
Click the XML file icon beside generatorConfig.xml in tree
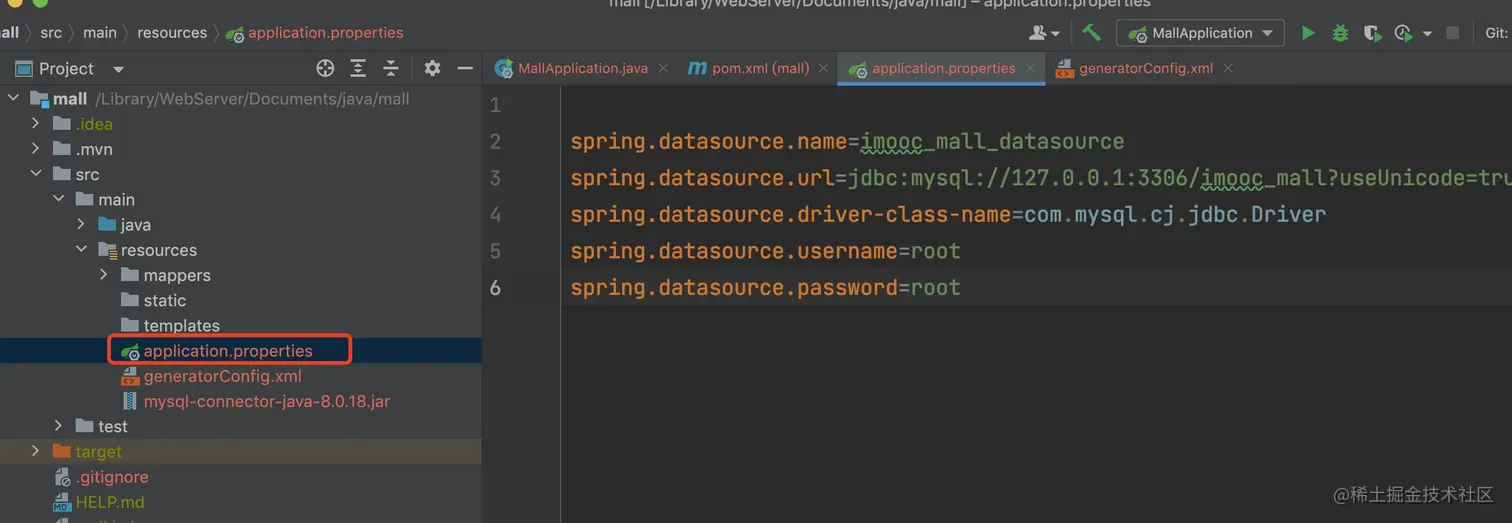pyautogui.click(x=129, y=376)
